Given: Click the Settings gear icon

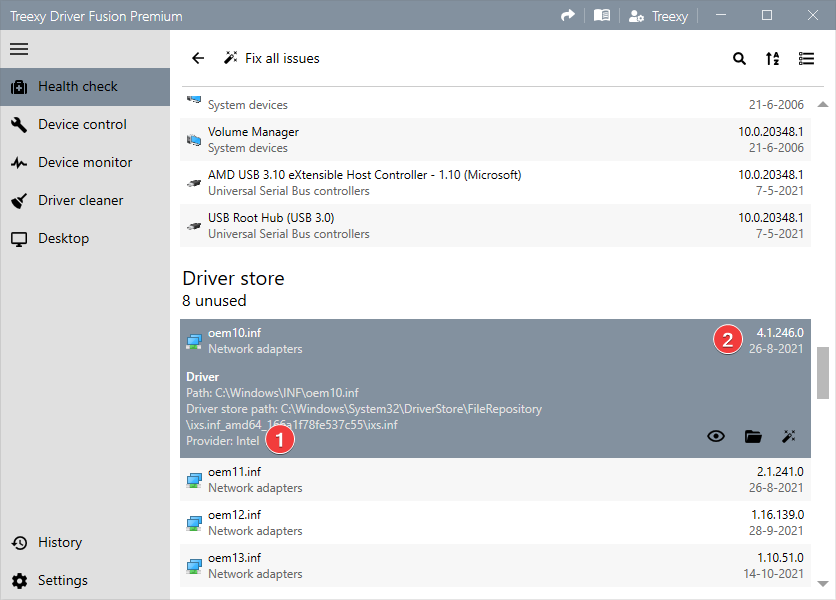Looking at the screenshot, I should [19, 581].
